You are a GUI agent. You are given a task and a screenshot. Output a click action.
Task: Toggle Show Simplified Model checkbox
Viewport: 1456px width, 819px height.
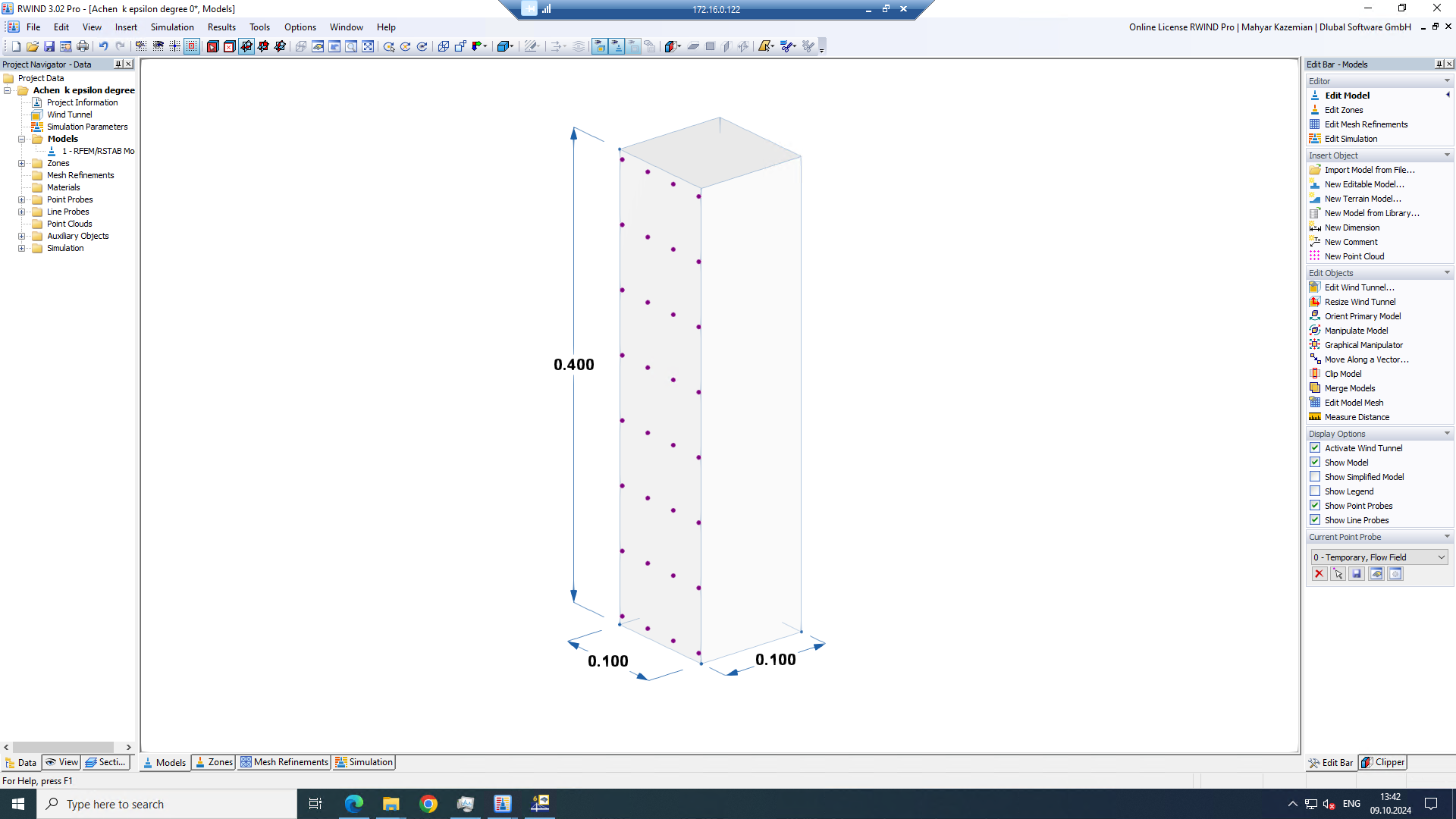point(1316,476)
